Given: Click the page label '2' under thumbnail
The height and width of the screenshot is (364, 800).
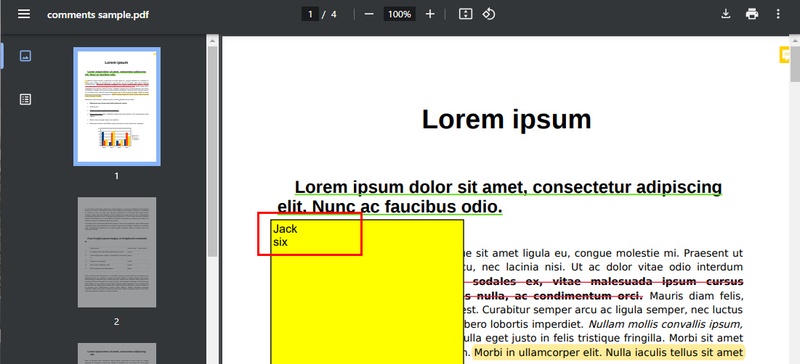Looking at the screenshot, I should 116,322.
